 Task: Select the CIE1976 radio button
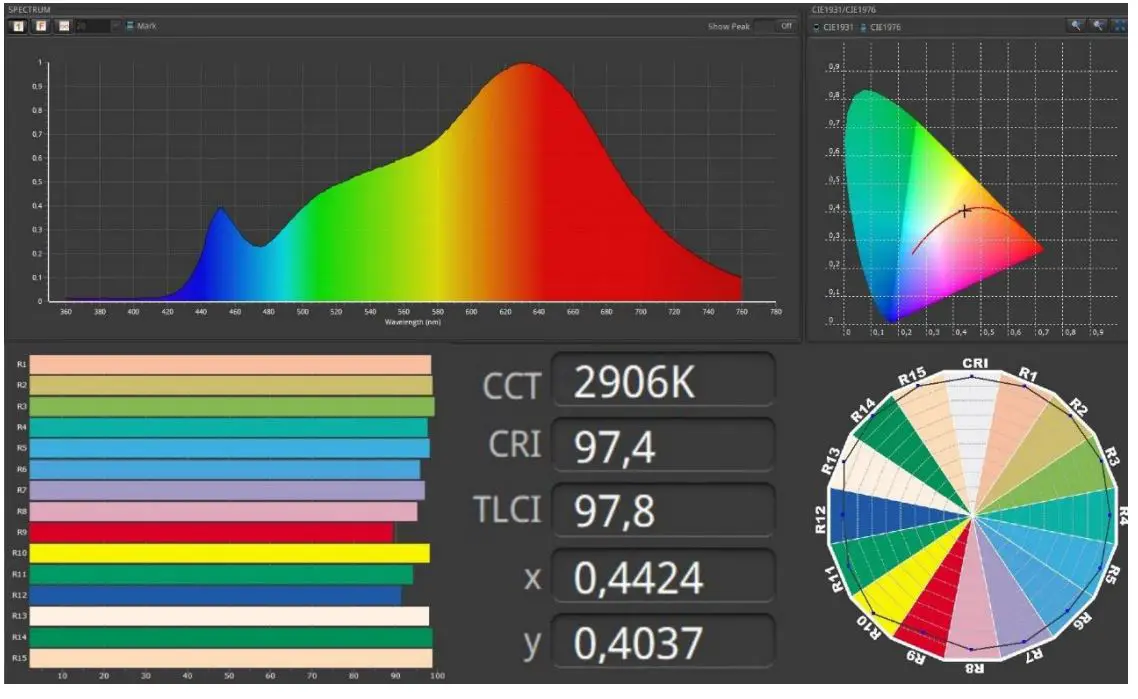pyautogui.click(x=863, y=28)
